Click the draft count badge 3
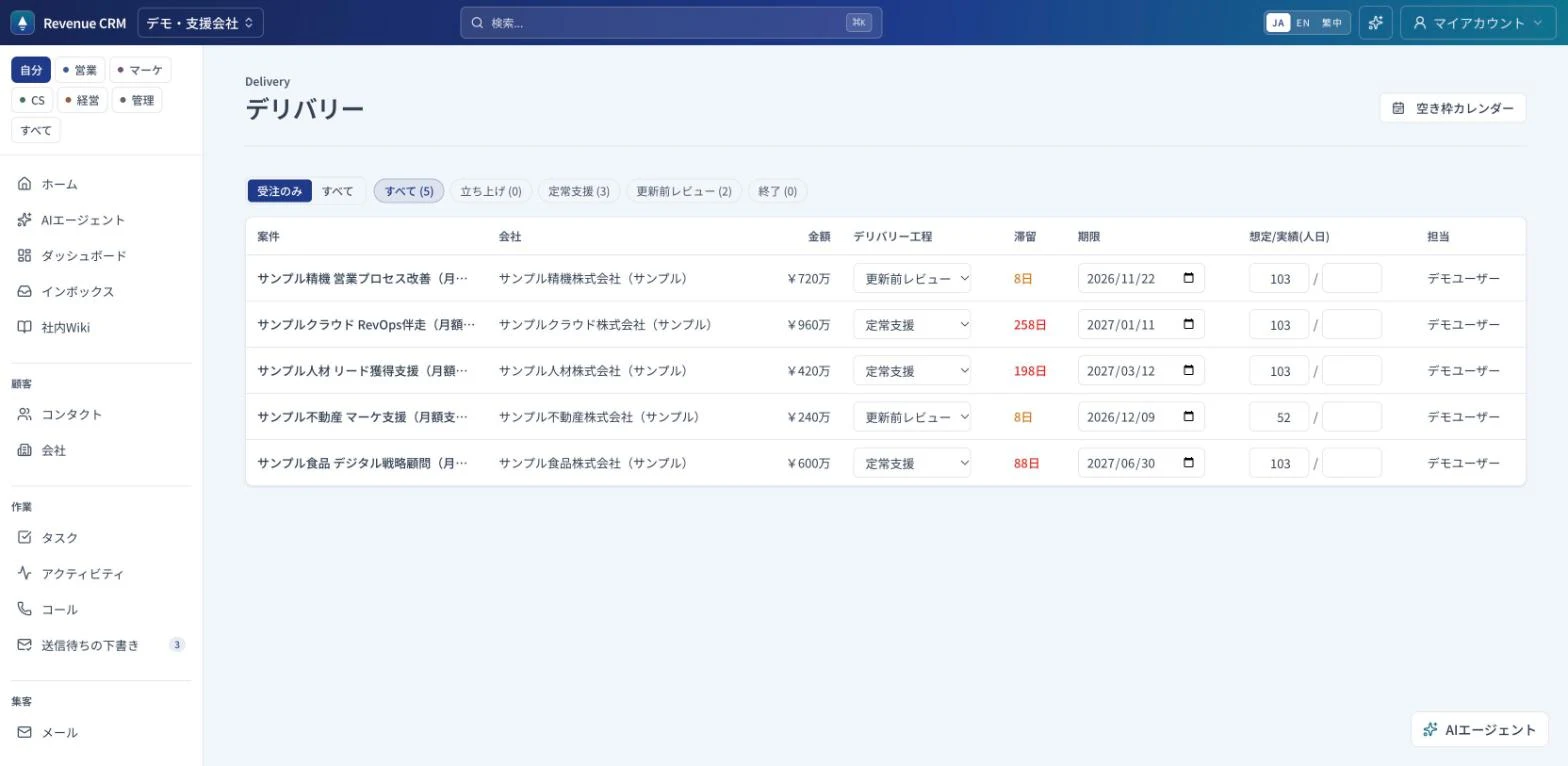 click(x=177, y=645)
